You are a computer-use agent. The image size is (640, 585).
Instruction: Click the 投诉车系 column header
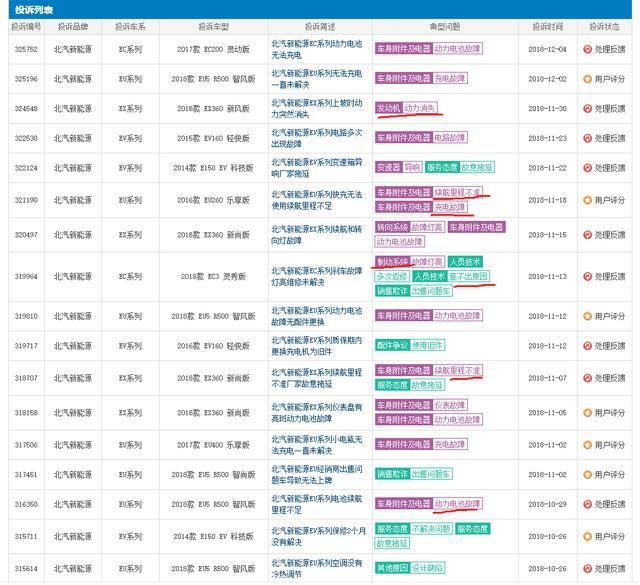[130, 27]
